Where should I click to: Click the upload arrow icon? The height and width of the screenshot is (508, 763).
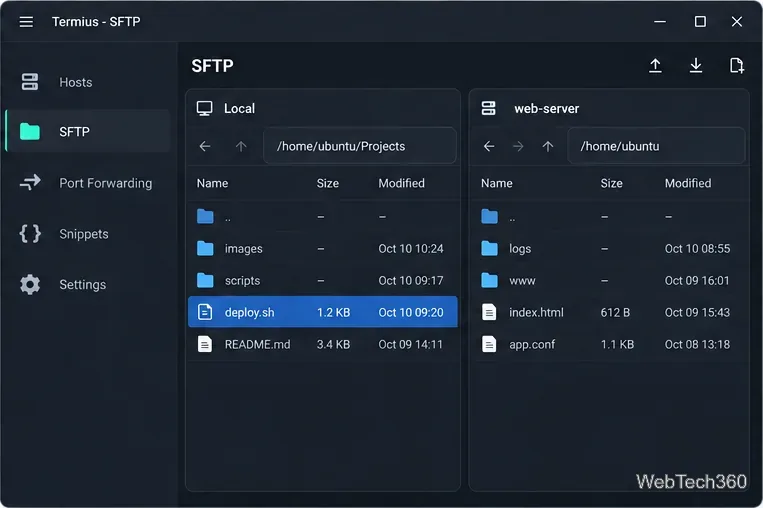[655, 65]
